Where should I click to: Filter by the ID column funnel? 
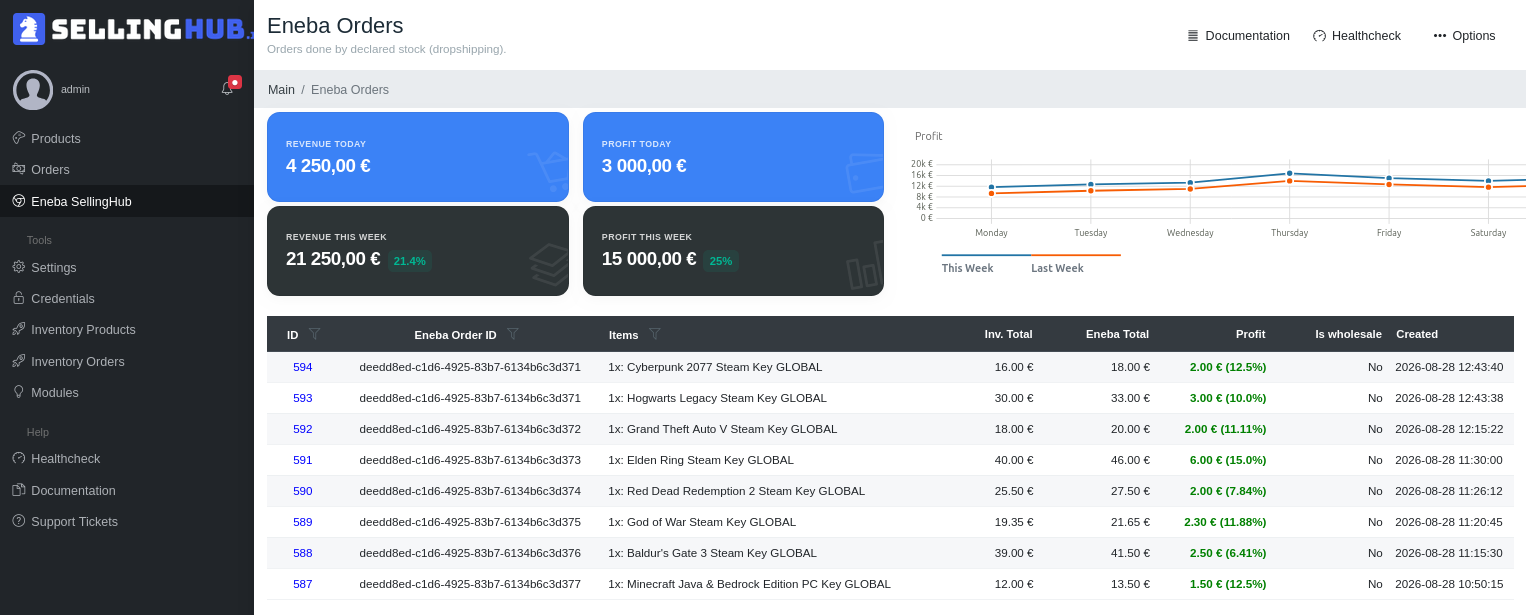pos(314,334)
